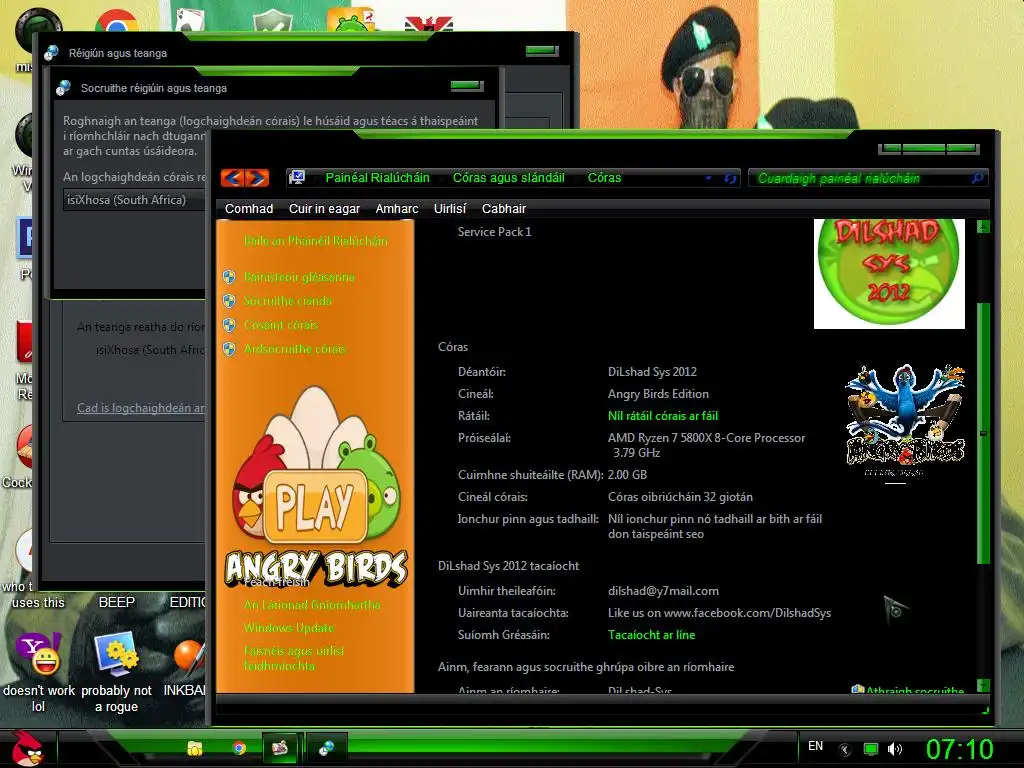Click the green vertical scrollbar thumb
Viewport: 1024px width, 768px height.
tap(984, 432)
